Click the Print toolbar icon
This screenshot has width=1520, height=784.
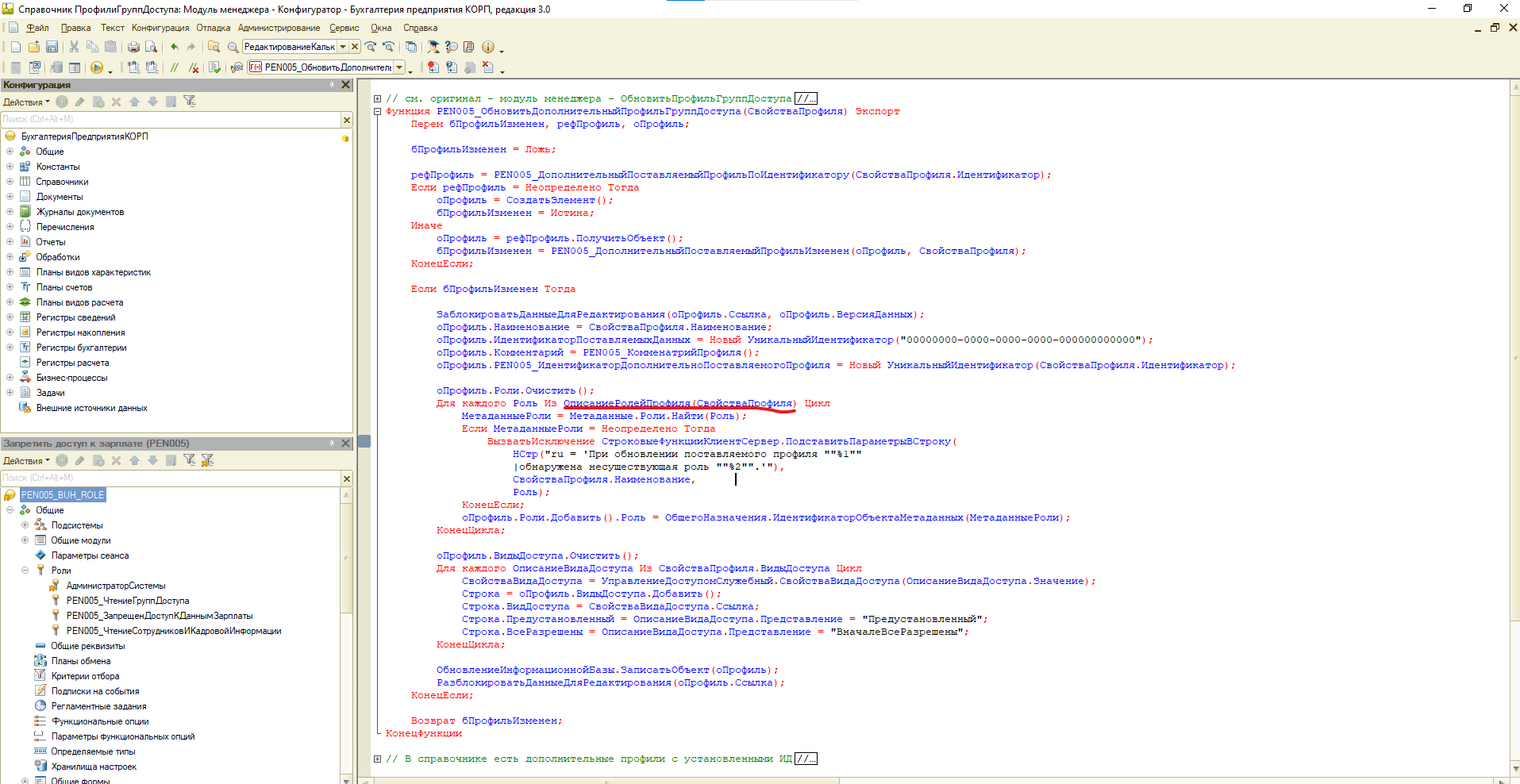(x=133, y=47)
